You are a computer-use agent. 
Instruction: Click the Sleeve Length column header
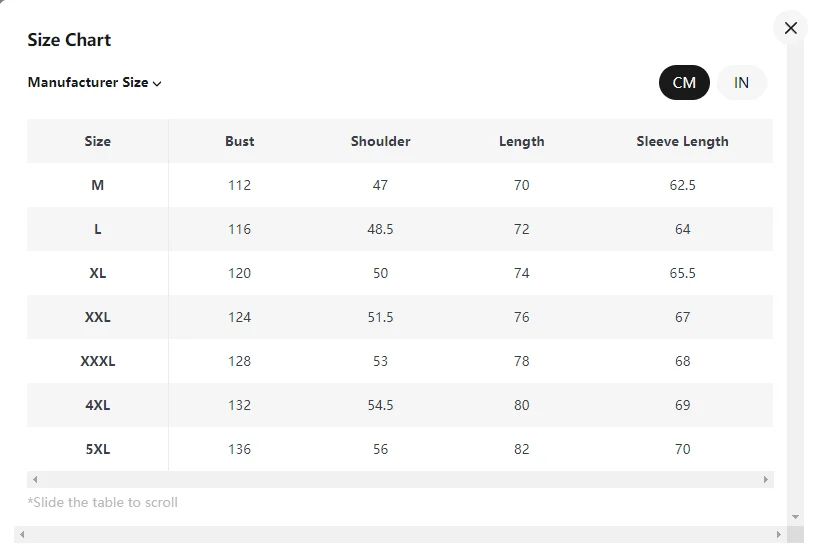(x=682, y=142)
